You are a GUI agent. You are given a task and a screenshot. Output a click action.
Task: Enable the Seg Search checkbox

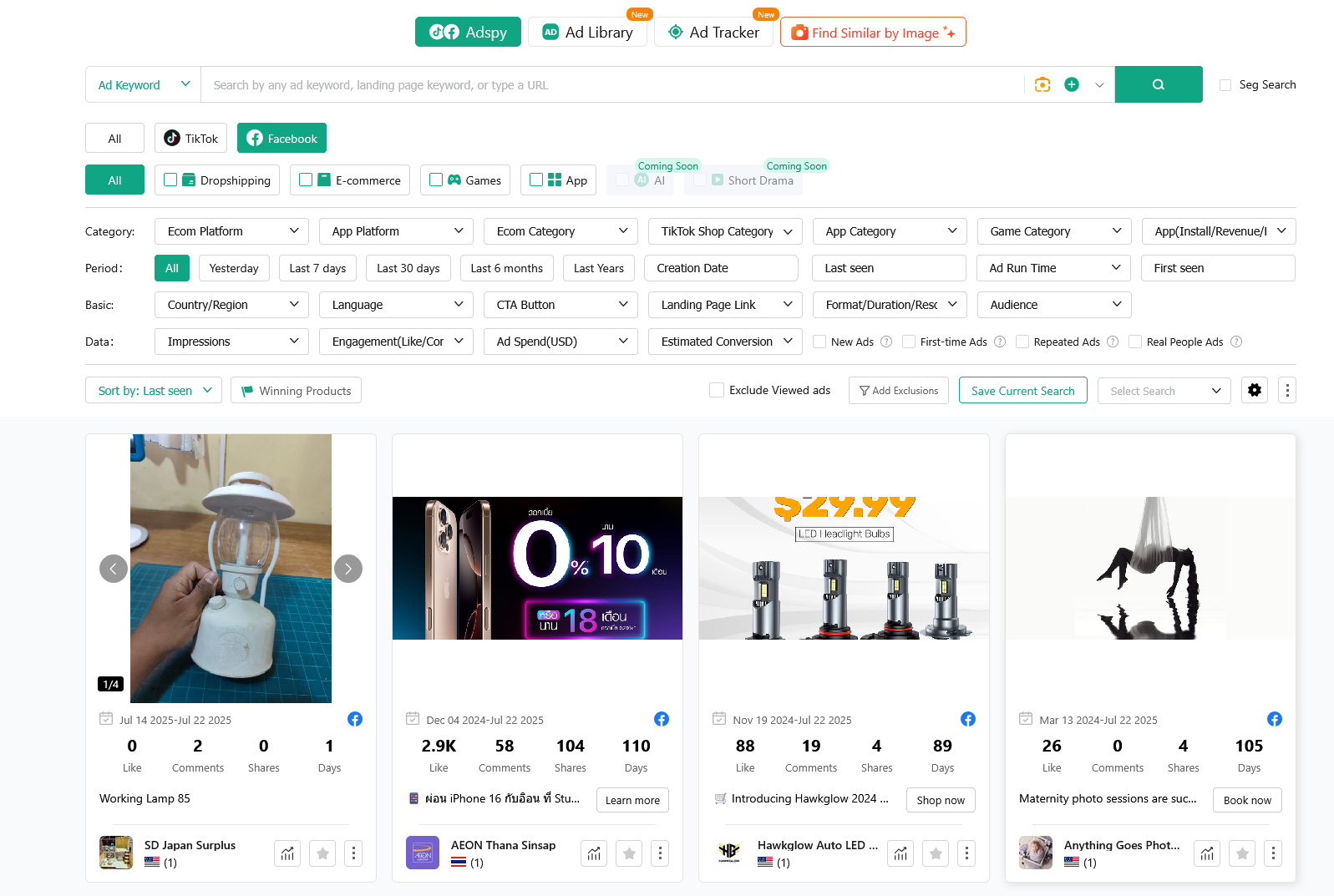click(x=1225, y=85)
